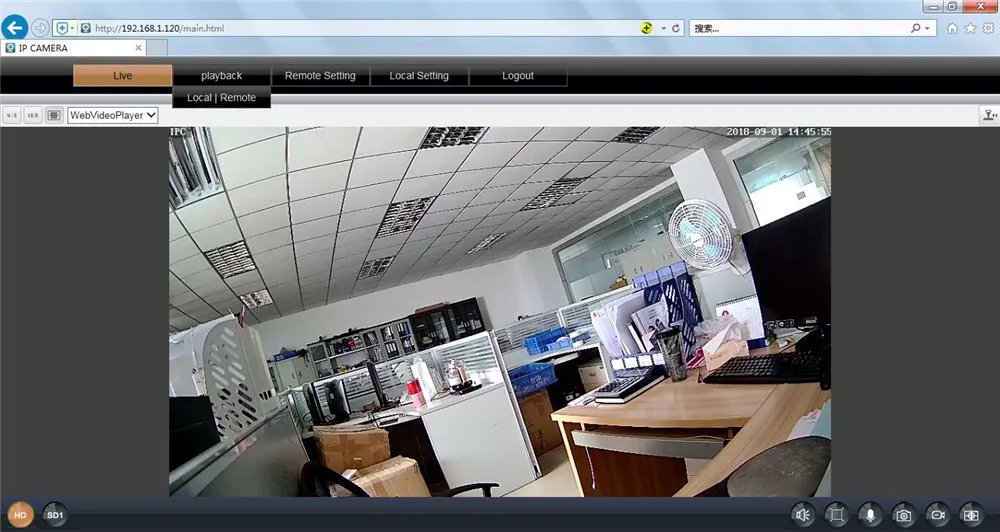Expand the address bar history dropdown
Viewport: 1000px width, 532px height.
(663, 28)
